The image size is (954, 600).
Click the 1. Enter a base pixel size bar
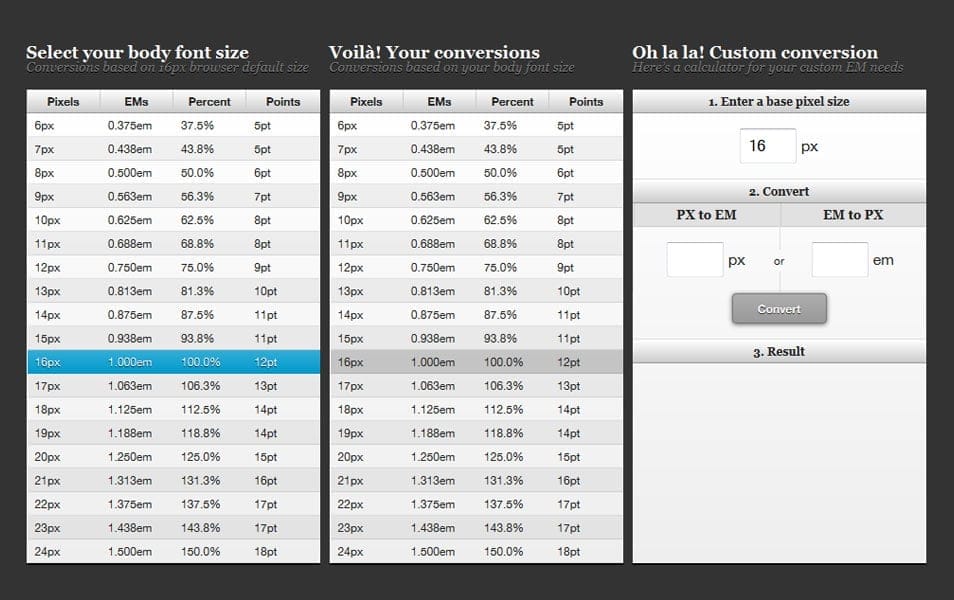(x=778, y=101)
